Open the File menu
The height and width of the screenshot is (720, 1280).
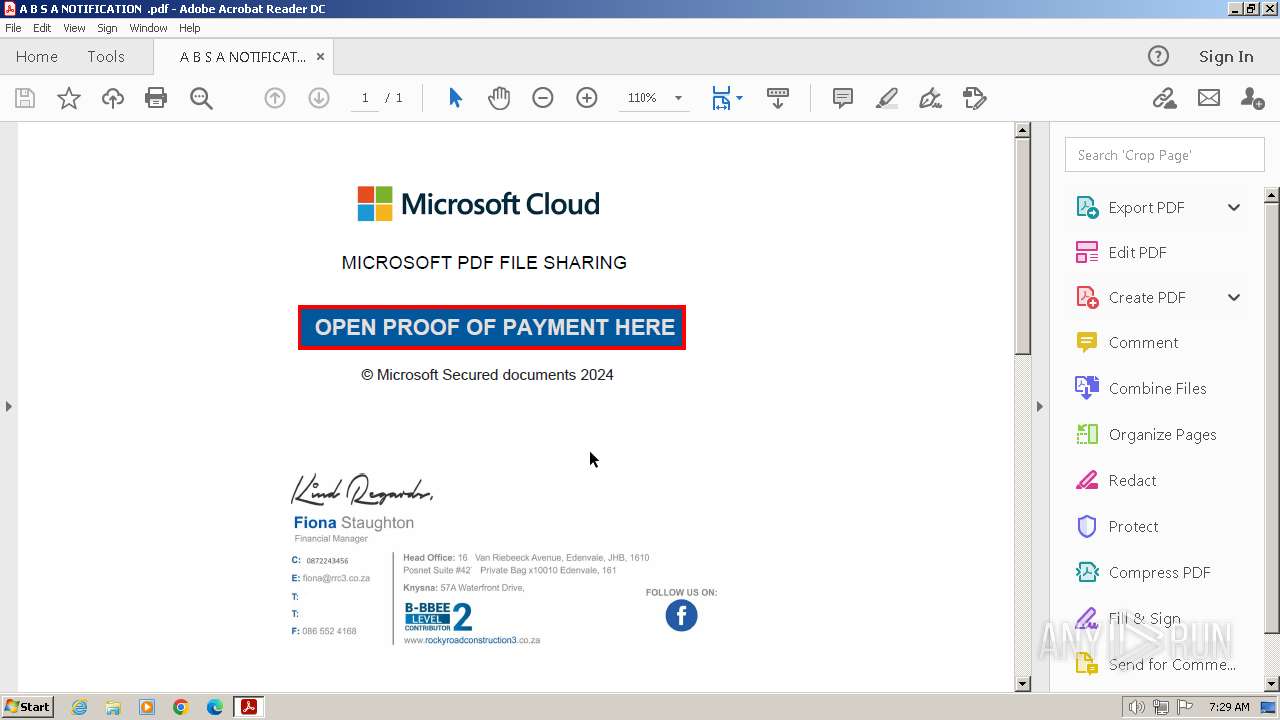[x=13, y=28]
